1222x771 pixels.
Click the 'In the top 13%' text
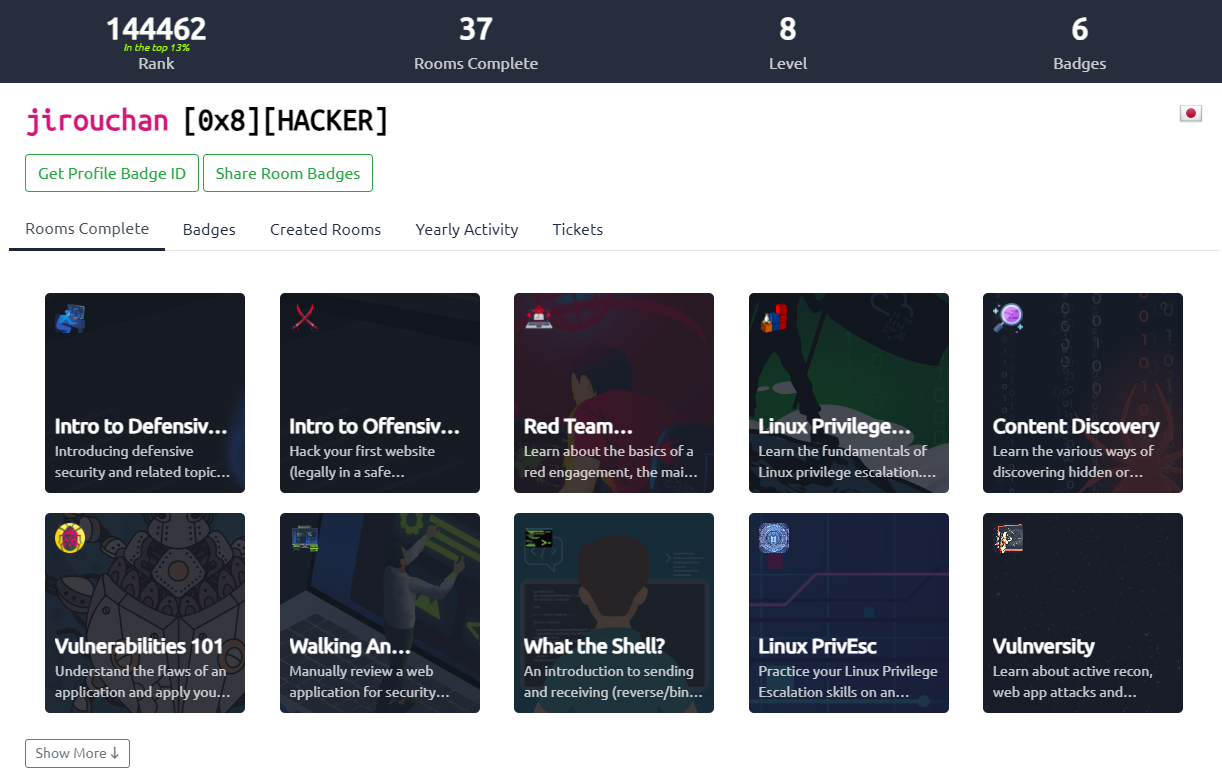pyautogui.click(x=156, y=48)
